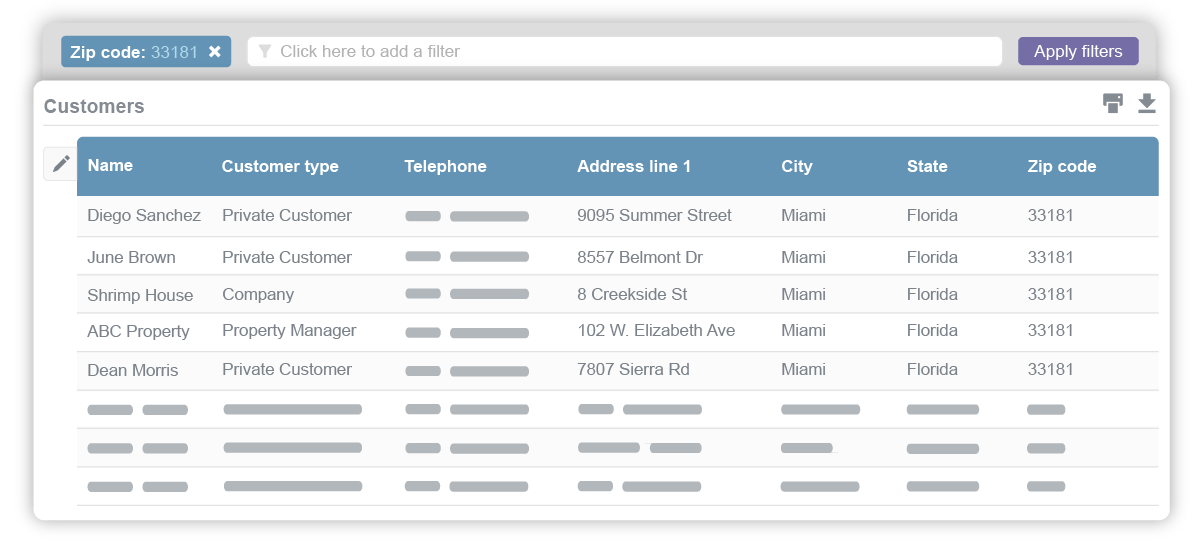Click the State column header

927,167
